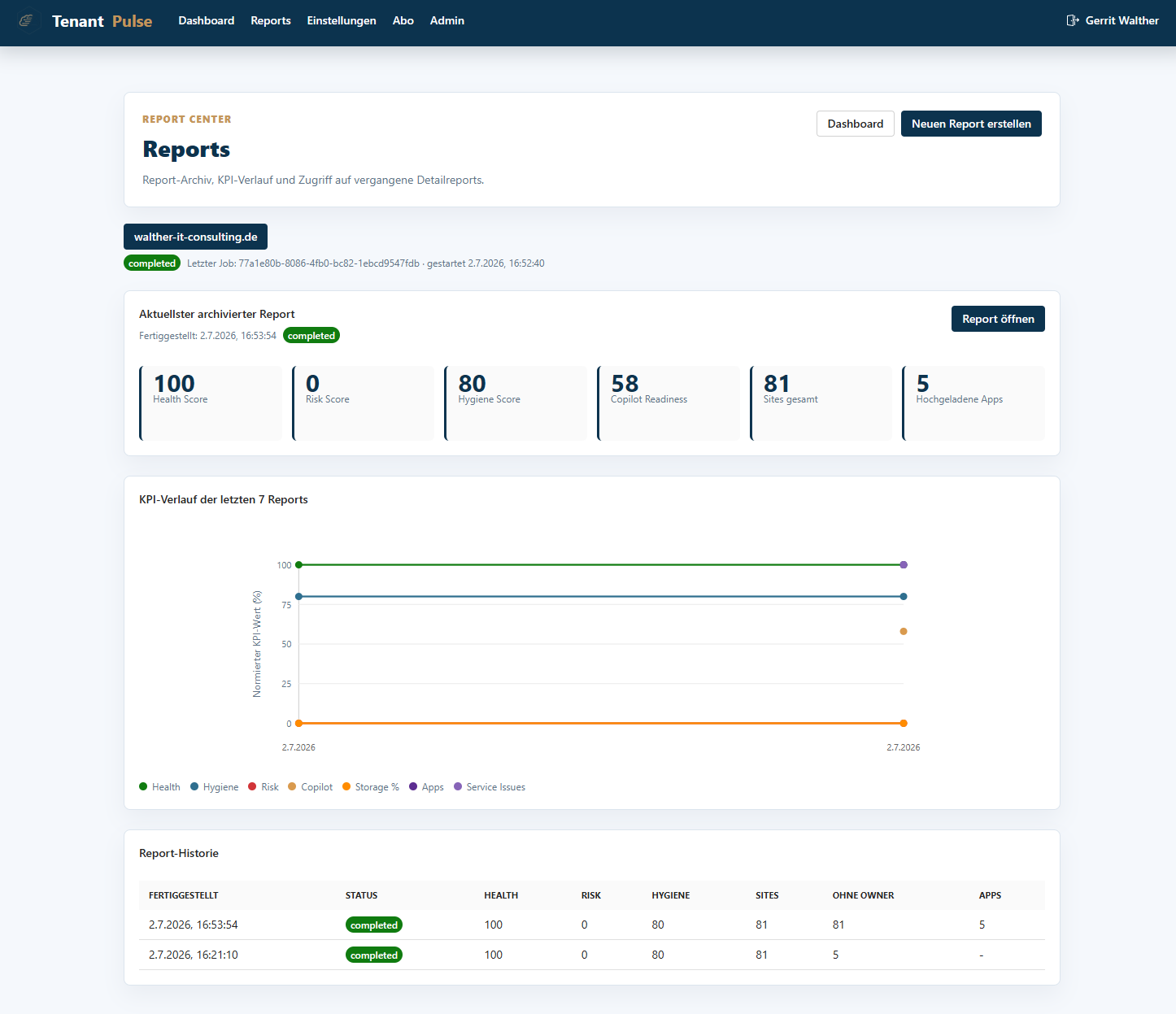This screenshot has width=1176, height=1014.
Task: Click the STATUS column header
Action: (361, 895)
